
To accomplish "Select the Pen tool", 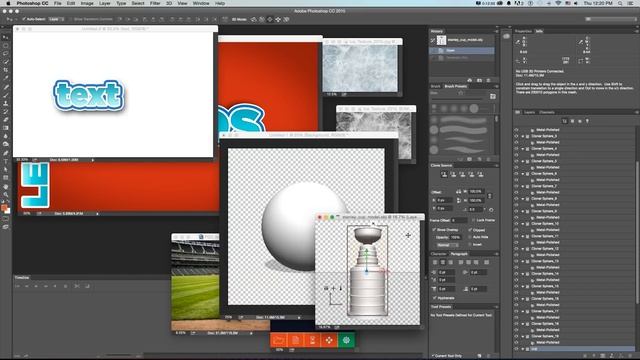I will click(5, 153).
